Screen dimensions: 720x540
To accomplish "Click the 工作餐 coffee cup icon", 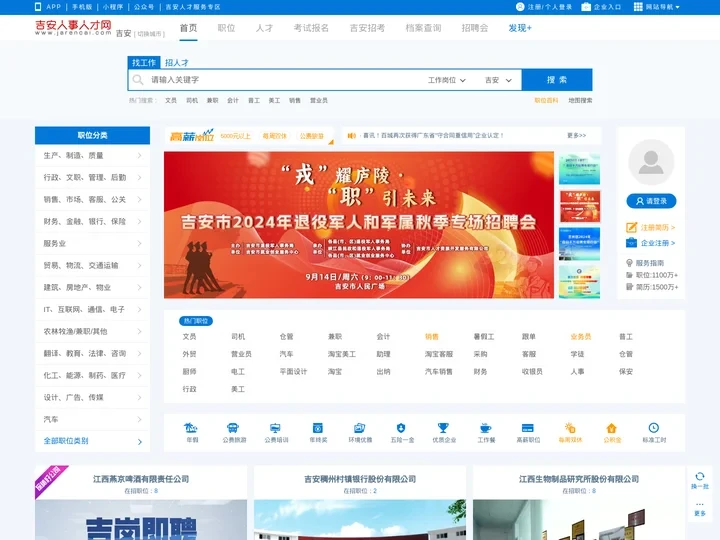I will point(485,428).
